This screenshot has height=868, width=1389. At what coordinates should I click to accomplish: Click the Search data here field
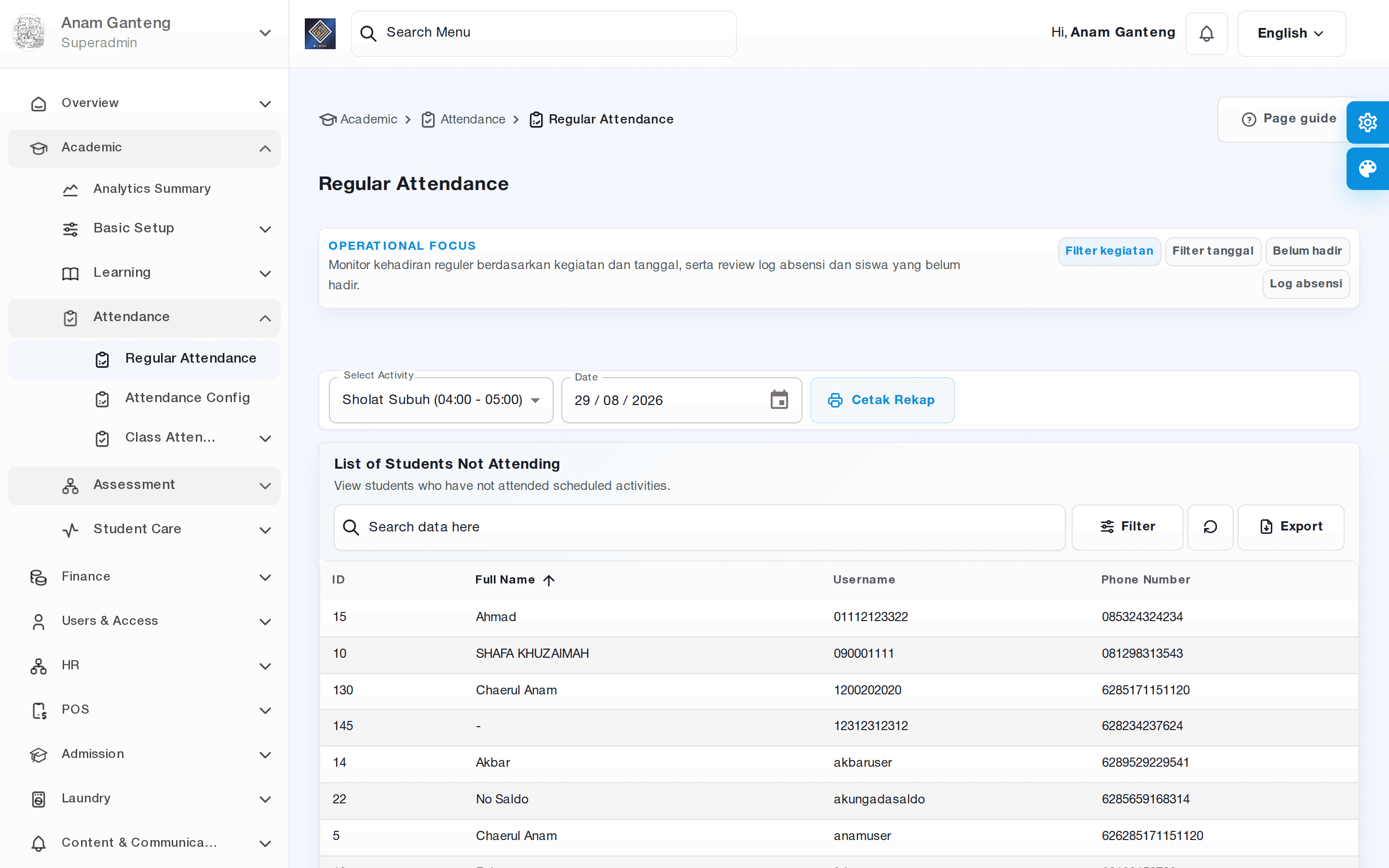[x=699, y=527]
